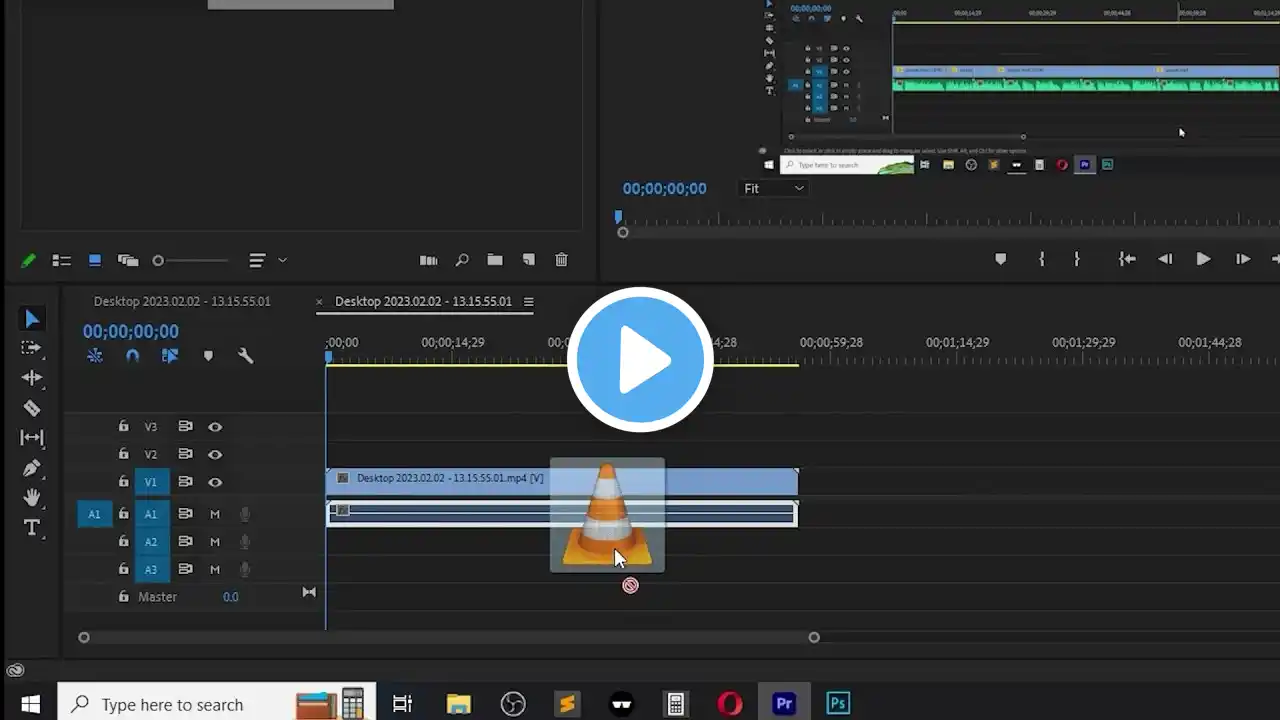Select the Pen tool

(x=32, y=468)
